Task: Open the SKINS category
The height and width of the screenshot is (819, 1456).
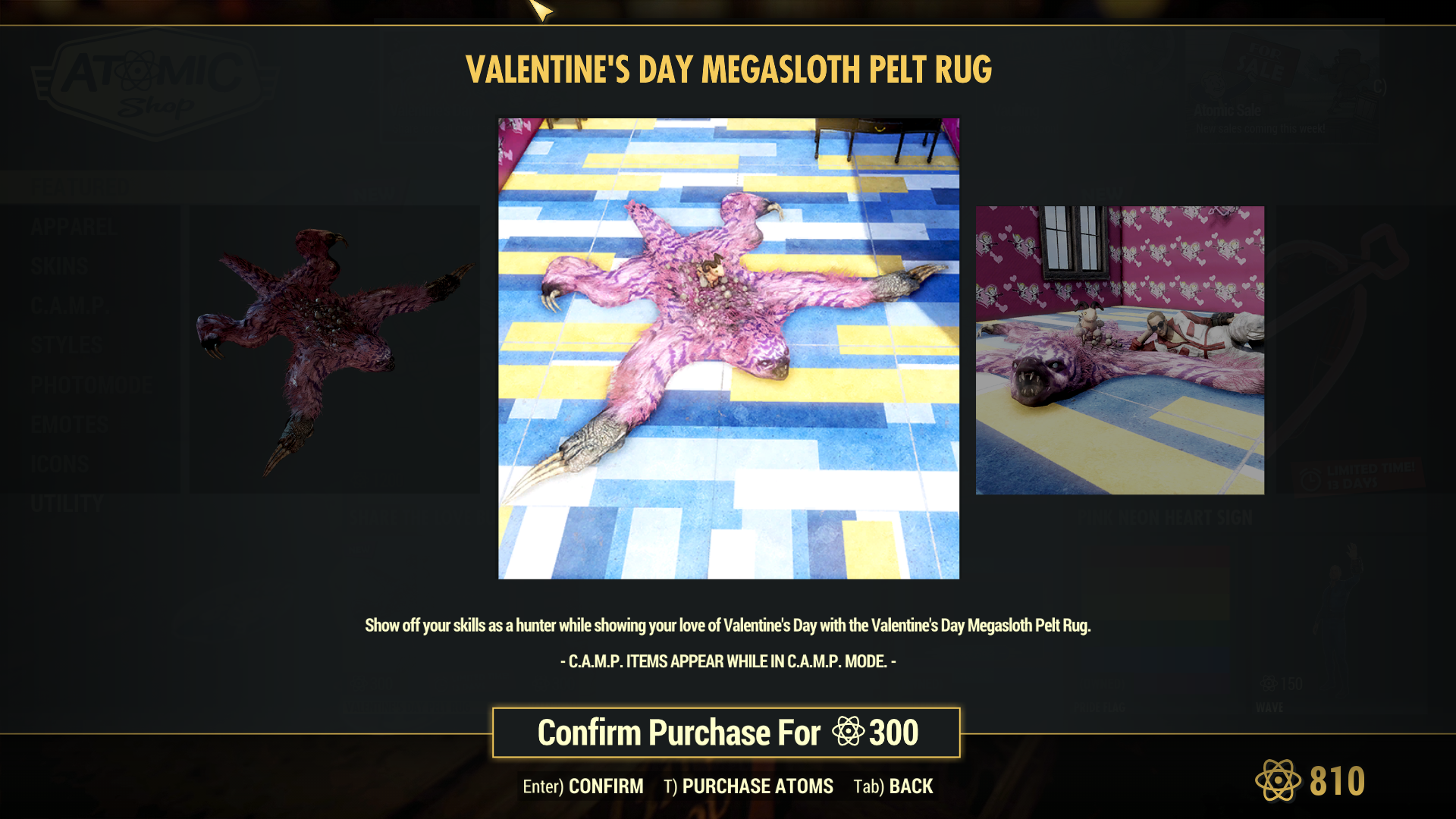Action: (x=59, y=266)
